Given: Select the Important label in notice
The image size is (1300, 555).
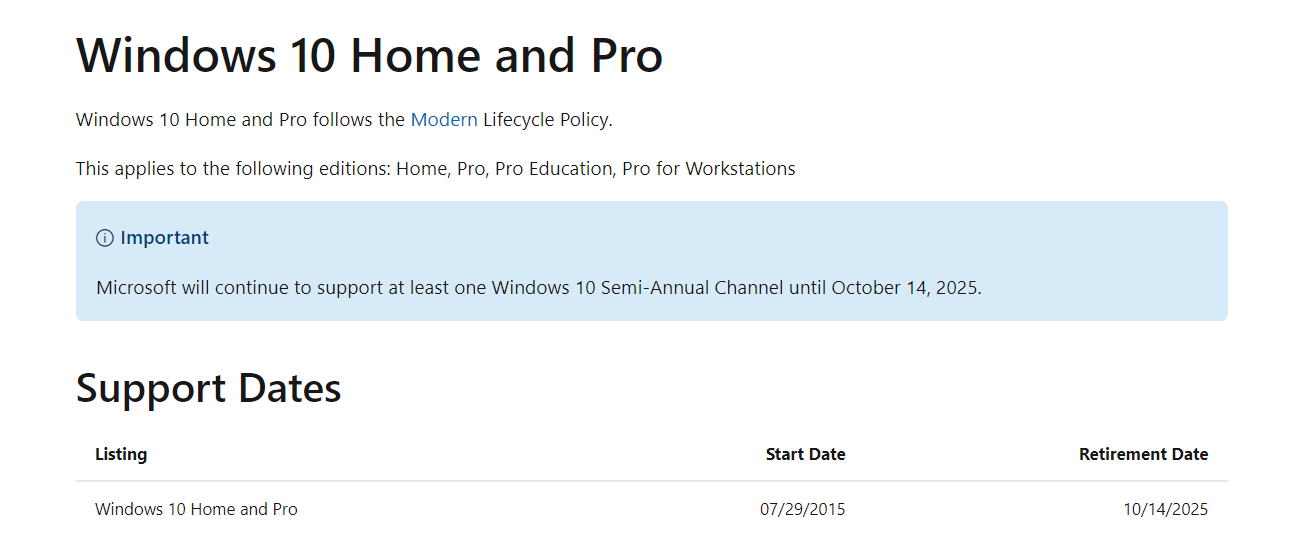Looking at the screenshot, I should [x=164, y=238].
